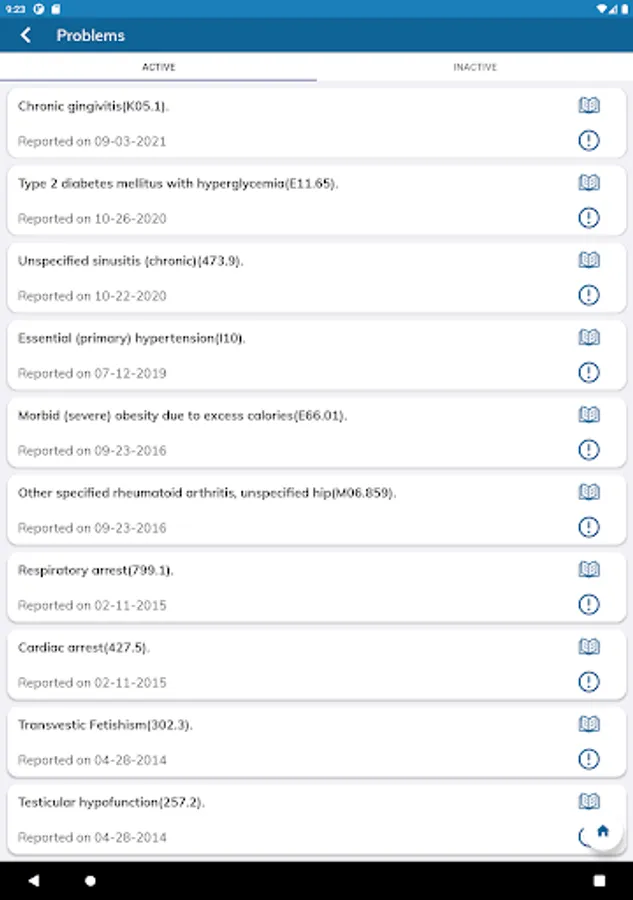Image resolution: width=633 pixels, height=900 pixels.
Task: Tap info icon for Morbid obesity entry
Action: pos(589,450)
